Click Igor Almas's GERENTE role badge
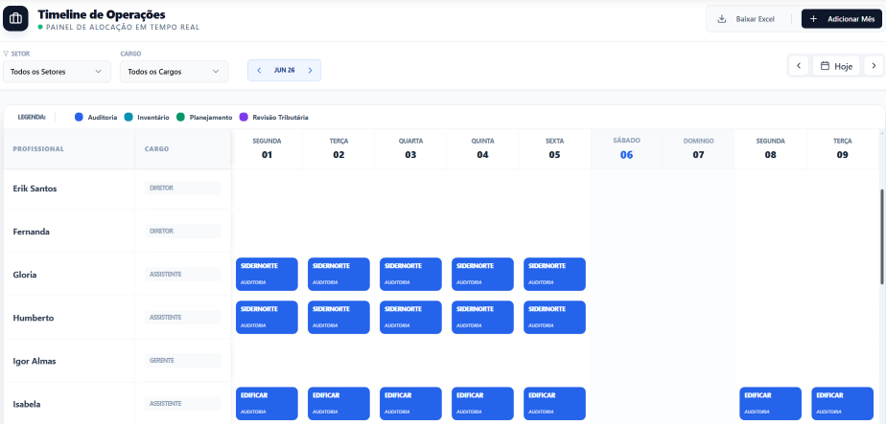Image resolution: width=886 pixels, height=424 pixels. (183, 361)
